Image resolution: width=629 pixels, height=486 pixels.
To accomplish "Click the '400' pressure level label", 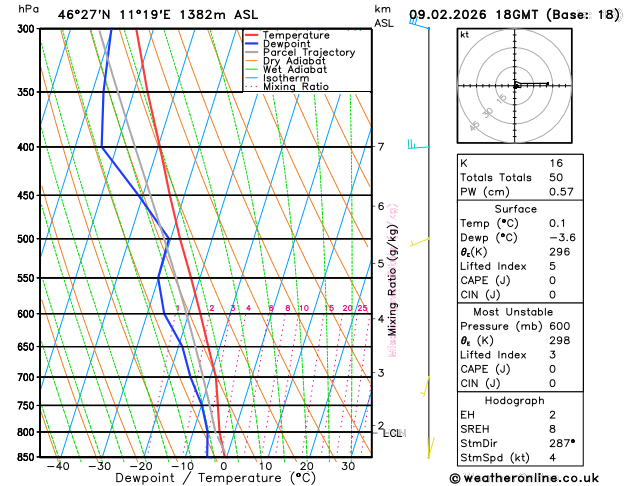I will pyautogui.click(x=28, y=147).
